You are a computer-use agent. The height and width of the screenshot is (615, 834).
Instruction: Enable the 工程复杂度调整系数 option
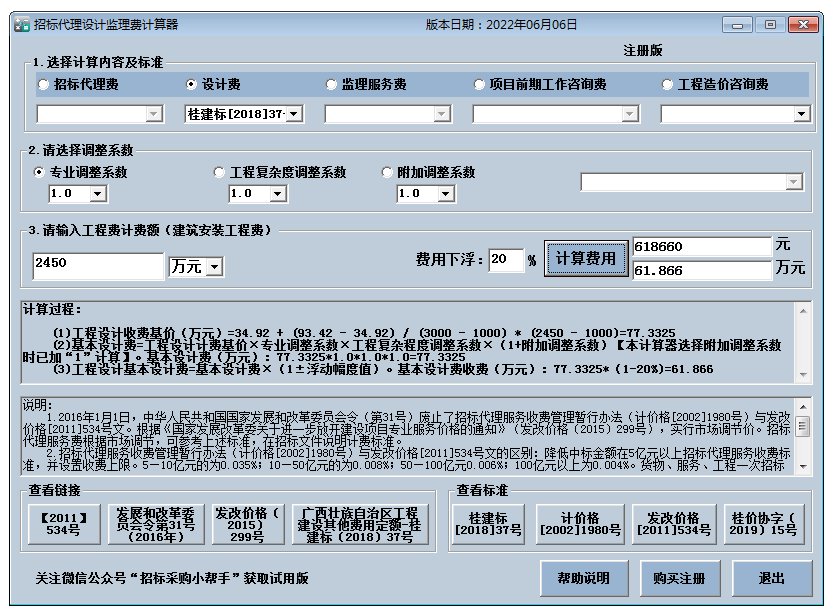coord(219,171)
